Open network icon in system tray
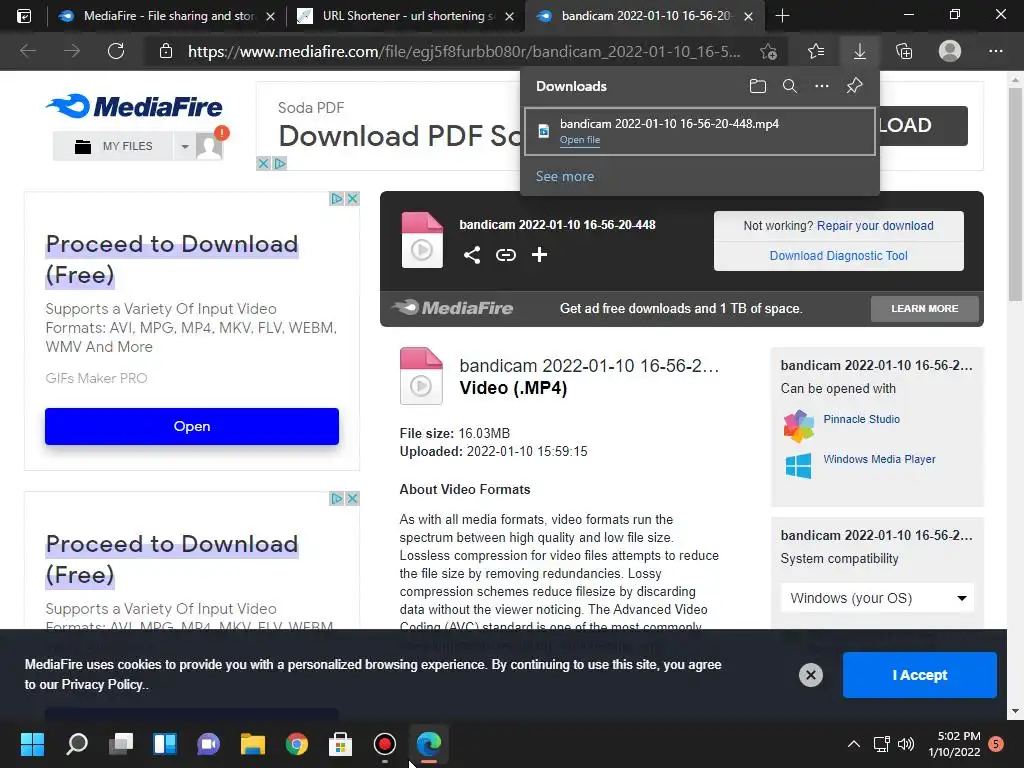1024x768 pixels. point(882,744)
